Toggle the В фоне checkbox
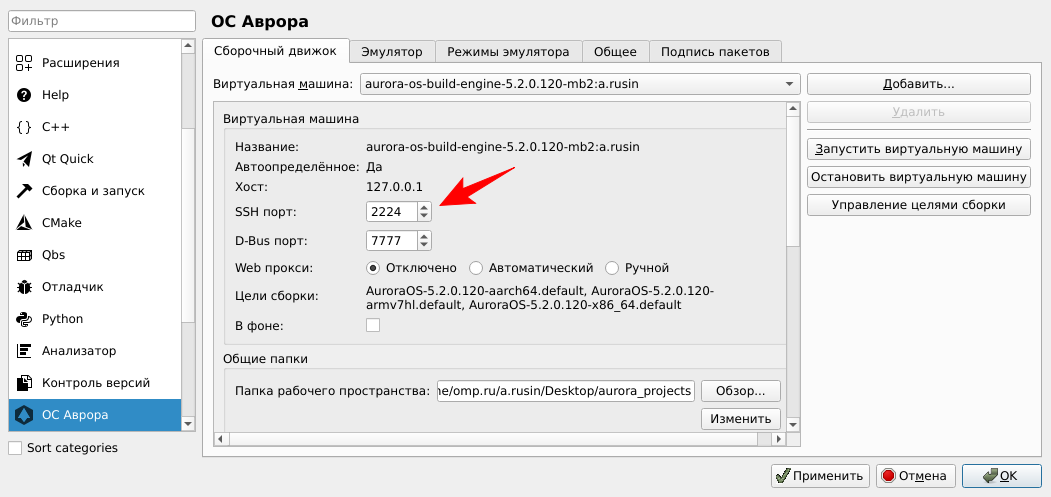This screenshot has height=497, width=1051. coord(373,325)
